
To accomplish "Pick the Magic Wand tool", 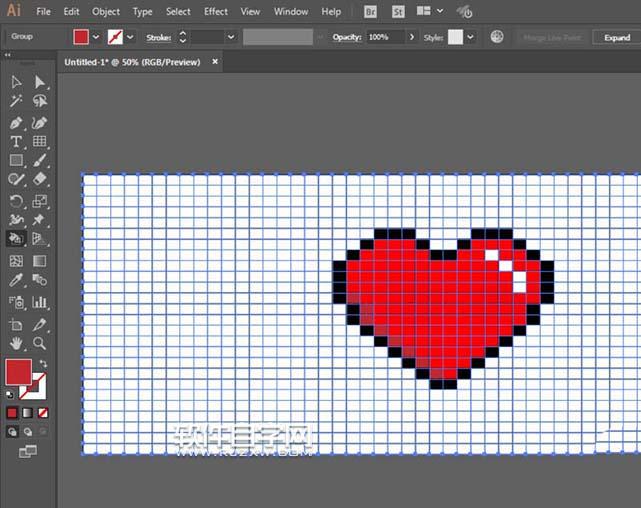I will (x=16, y=101).
